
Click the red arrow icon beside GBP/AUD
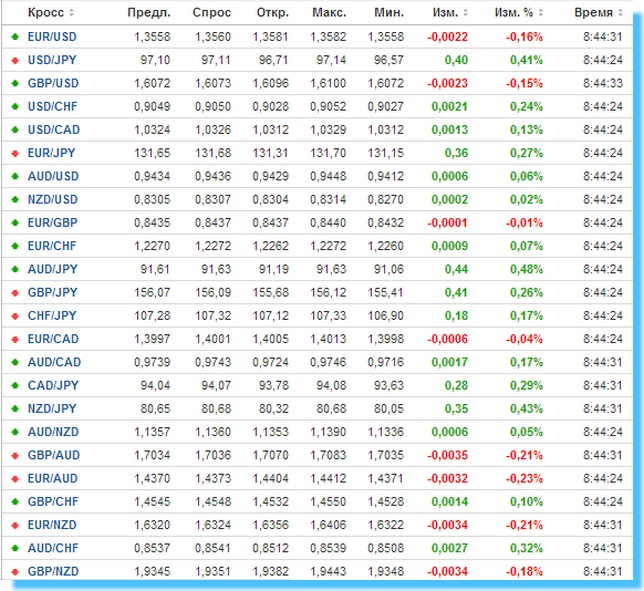(15, 455)
